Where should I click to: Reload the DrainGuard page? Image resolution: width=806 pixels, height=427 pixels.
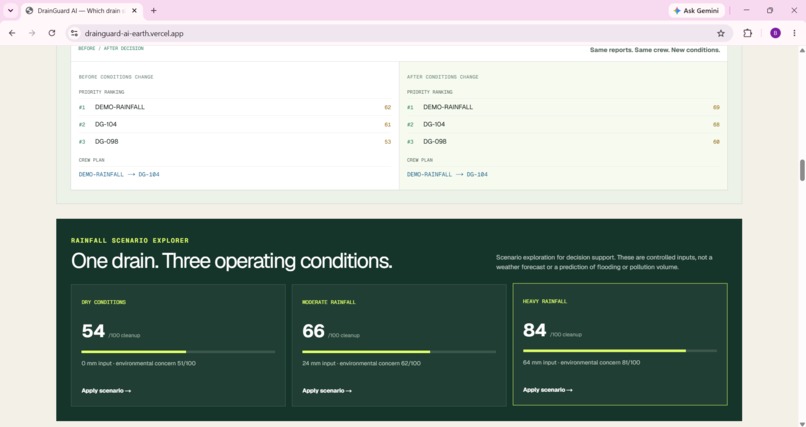pyautogui.click(x=51, y=33)
